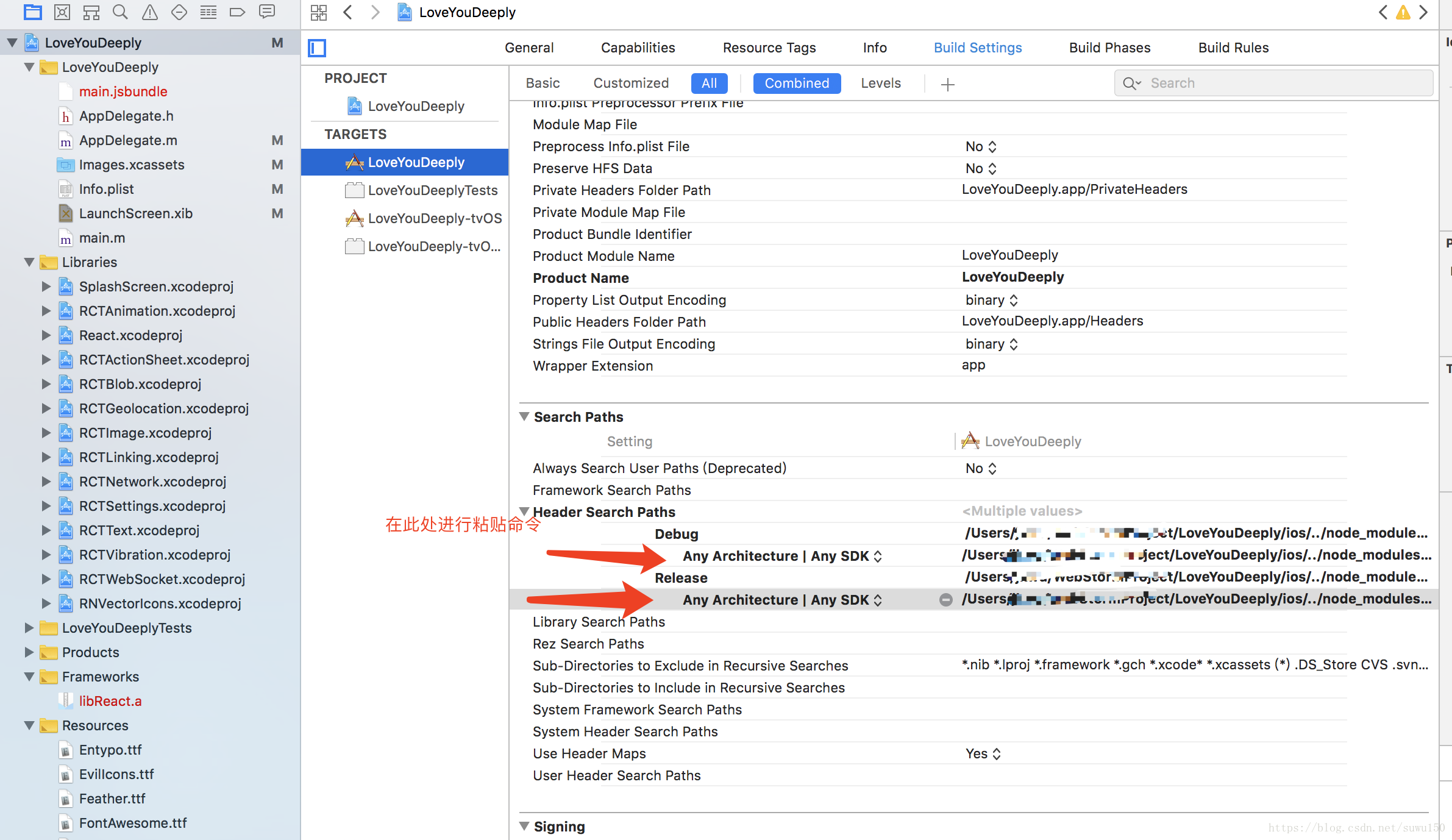Open the Breakpoint navigator icon

click(237, 12)
